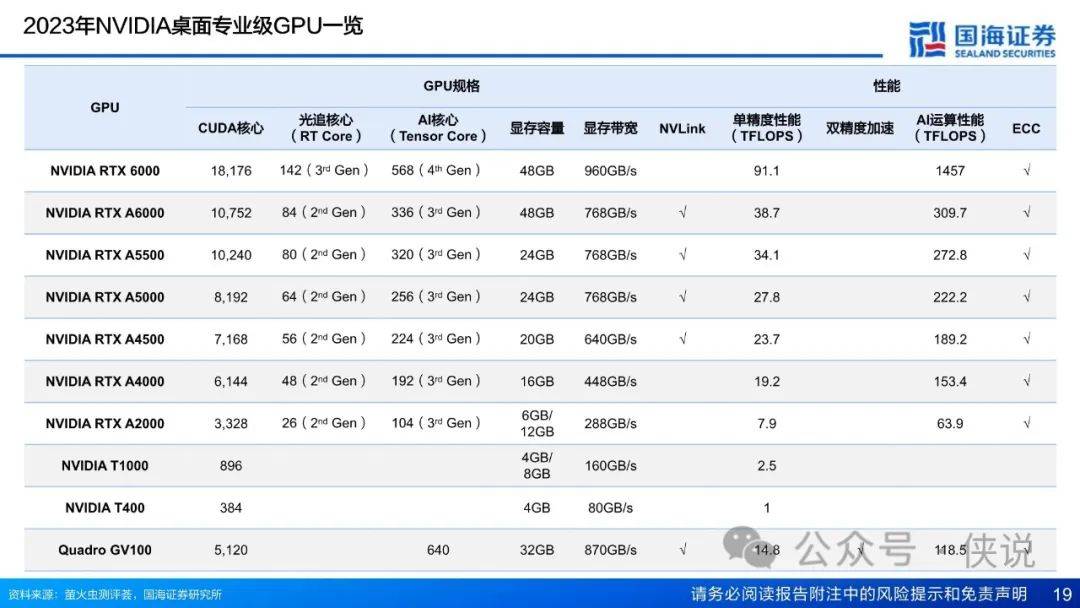Select the CUDA core value "10,752"
Screen dimensions: 1080x608
(231, 213)
